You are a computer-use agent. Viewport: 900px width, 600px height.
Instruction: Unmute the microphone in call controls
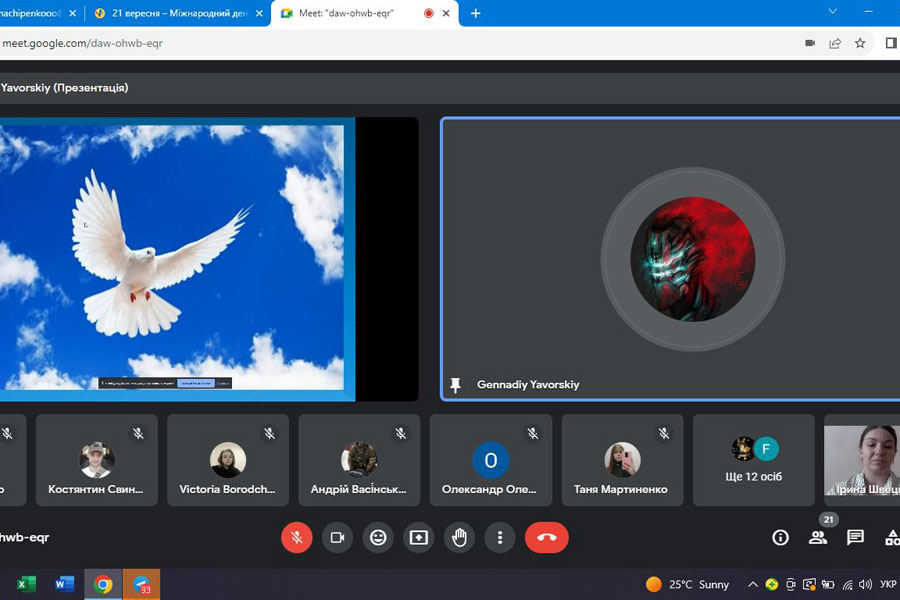pyautogui.click(x=297, y=537)
